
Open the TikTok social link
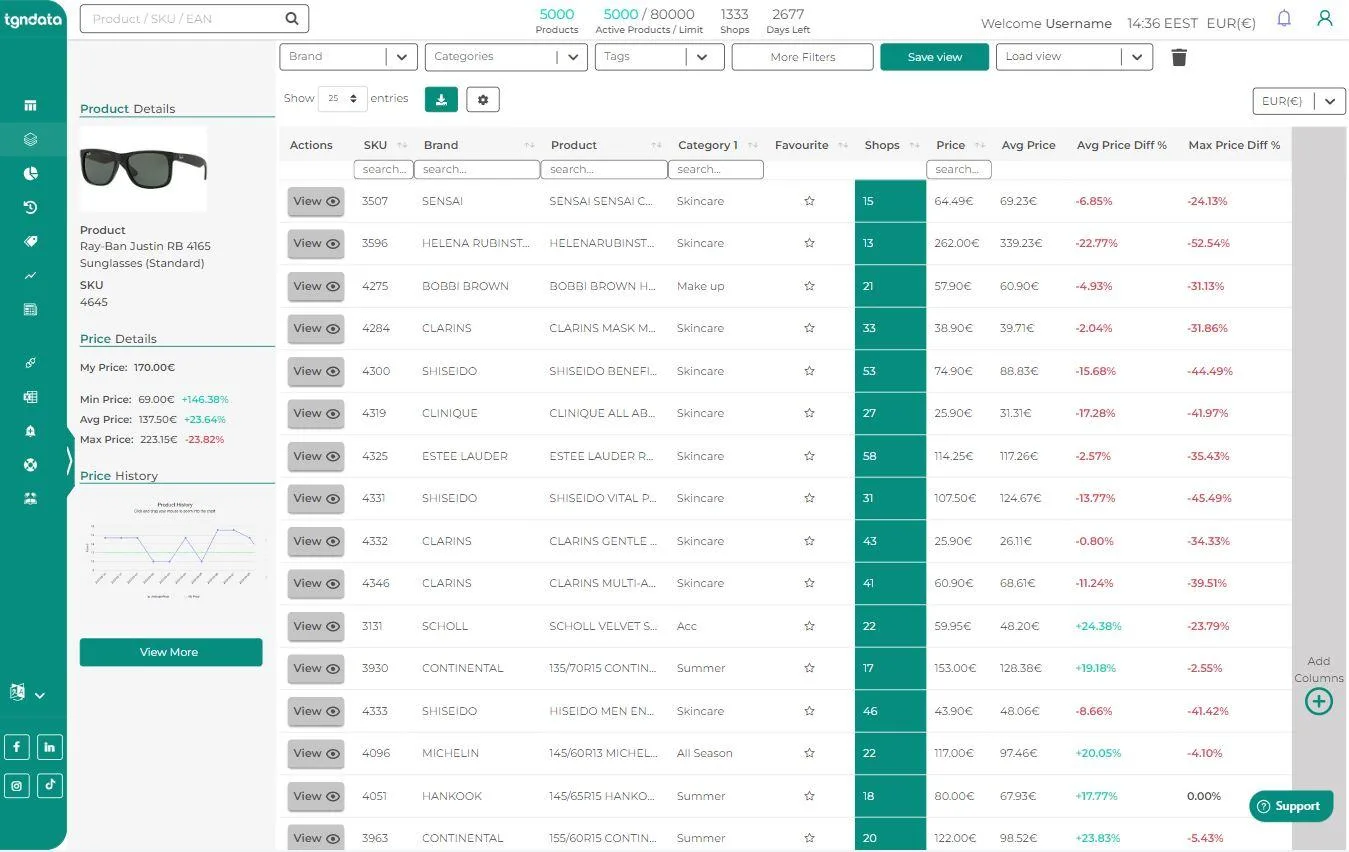[50, 785]
